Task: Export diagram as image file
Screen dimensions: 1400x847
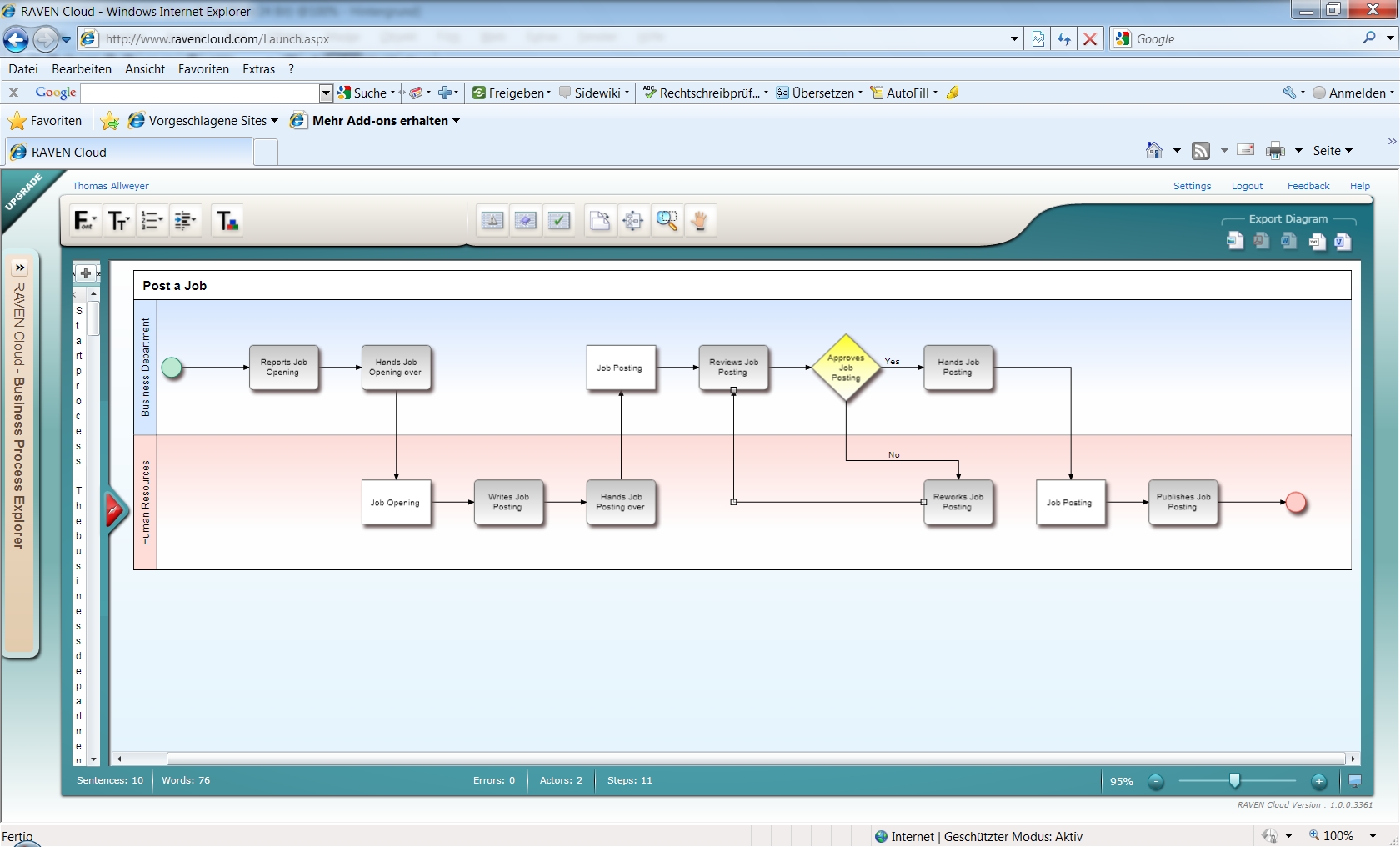Action: coord(1235,241)
